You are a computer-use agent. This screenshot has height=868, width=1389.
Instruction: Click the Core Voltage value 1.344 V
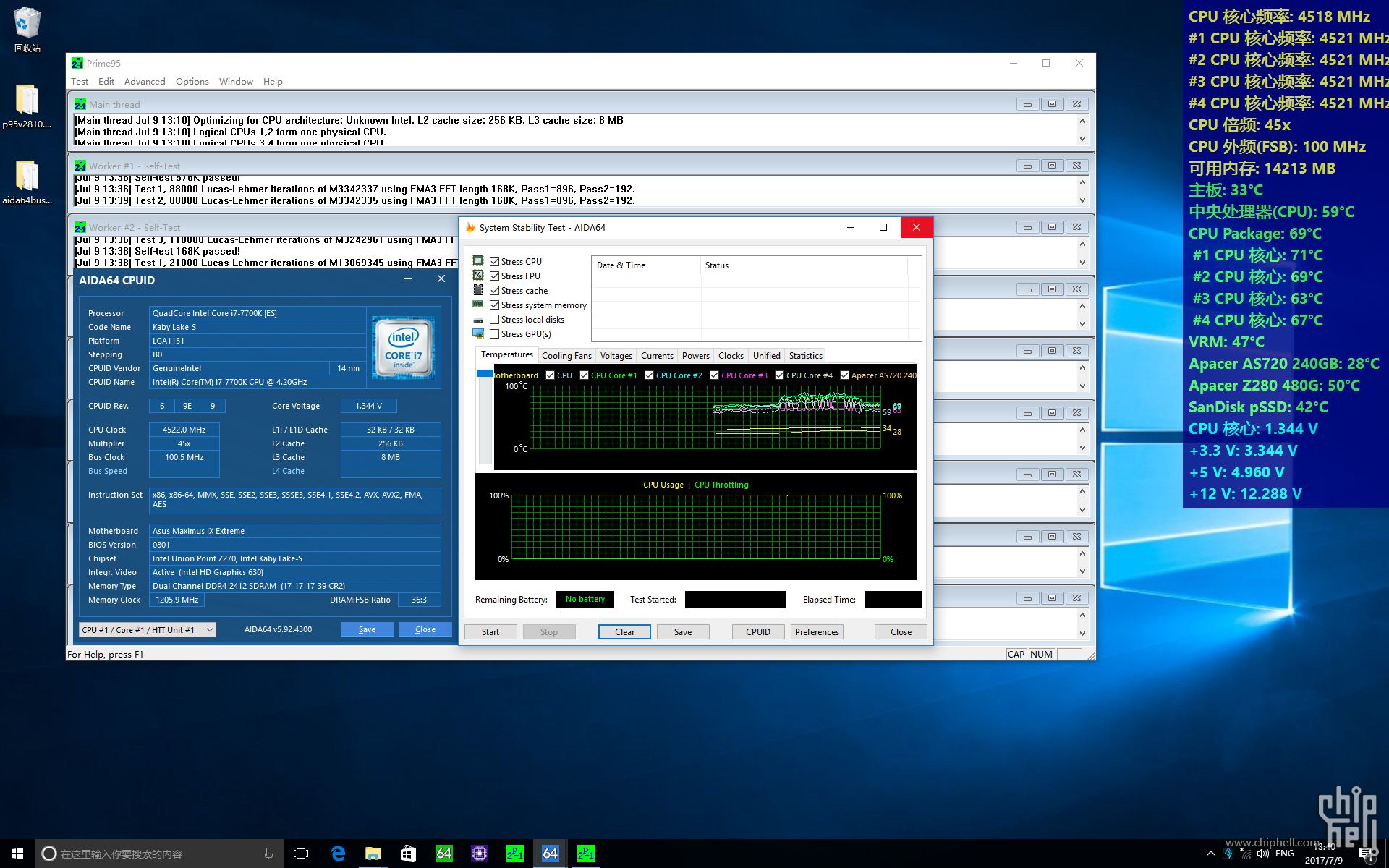coord(369,407)
